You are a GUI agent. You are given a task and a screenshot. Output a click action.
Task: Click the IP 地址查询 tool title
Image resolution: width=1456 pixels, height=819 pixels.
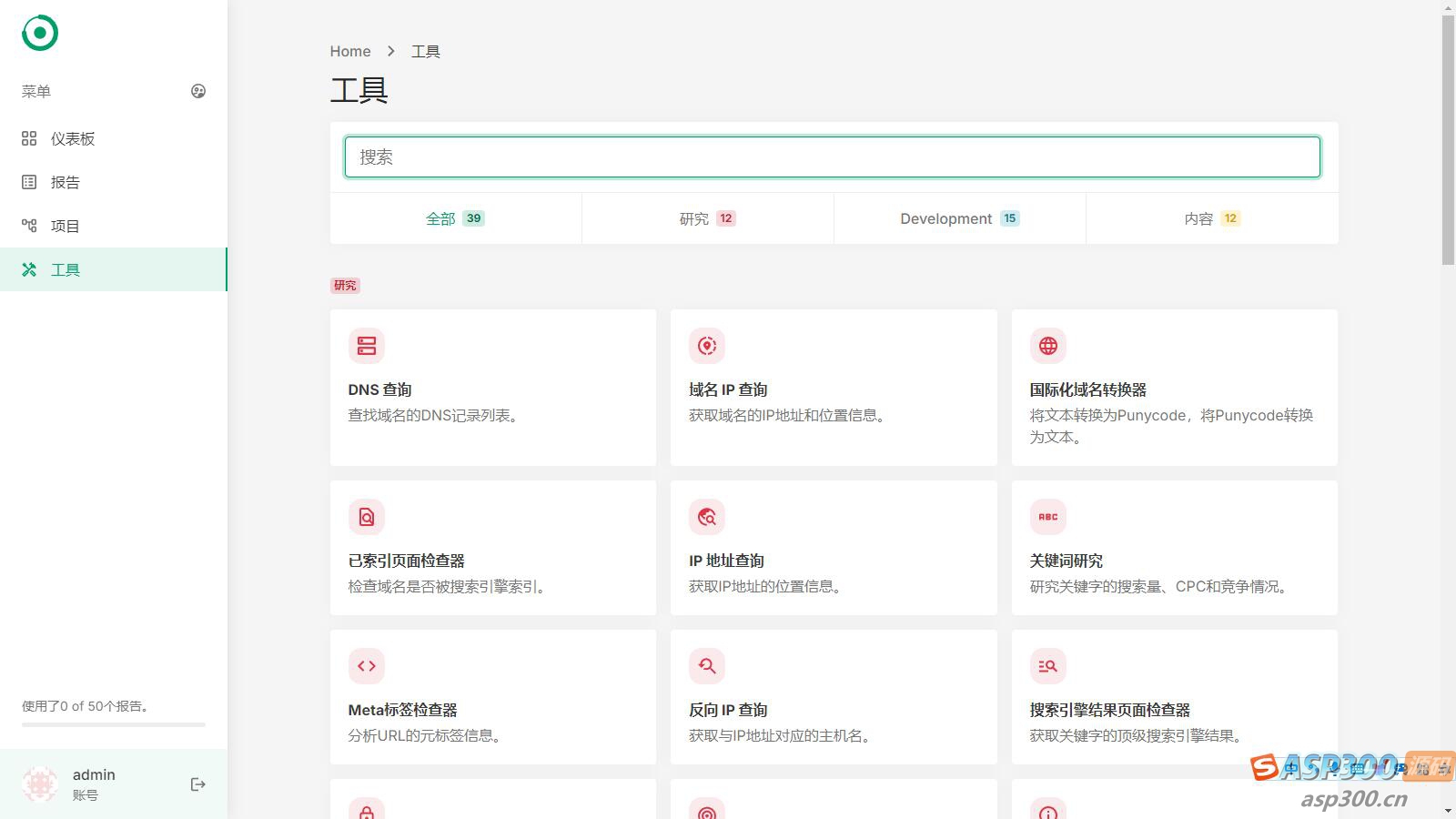coord(726,561)
